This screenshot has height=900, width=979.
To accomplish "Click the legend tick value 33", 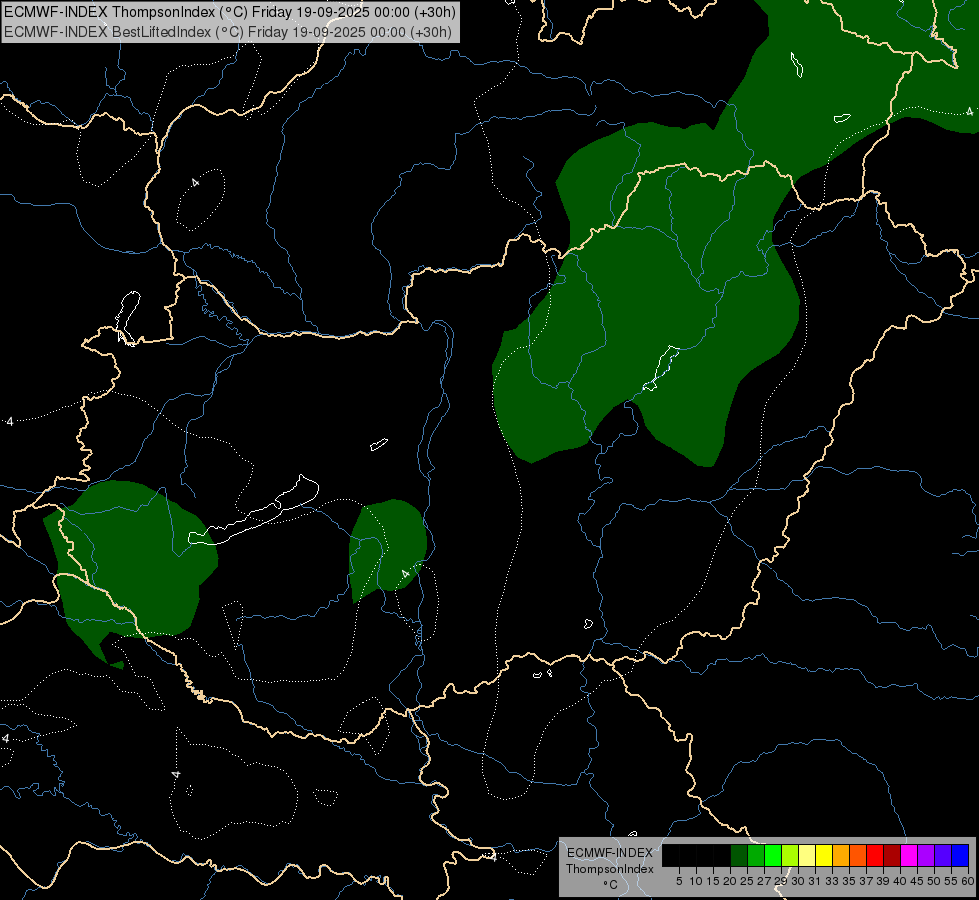I will click(x=832, y=881).
